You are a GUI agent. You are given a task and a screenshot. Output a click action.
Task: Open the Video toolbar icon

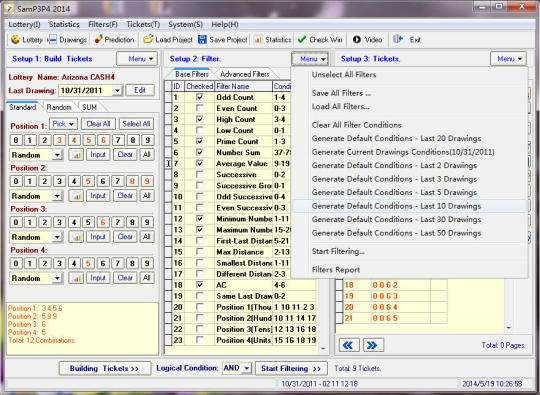pyautogui.click(x=356, y=40)
